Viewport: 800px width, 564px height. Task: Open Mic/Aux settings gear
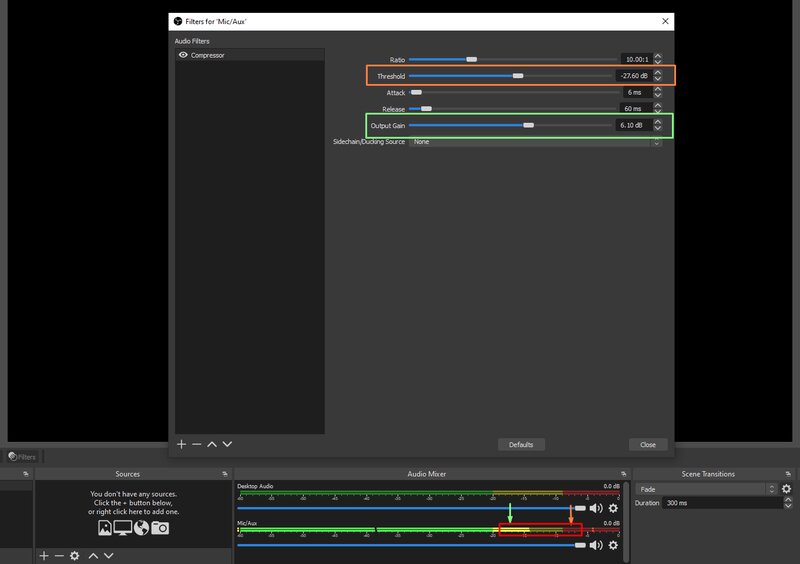click(613, 545)
